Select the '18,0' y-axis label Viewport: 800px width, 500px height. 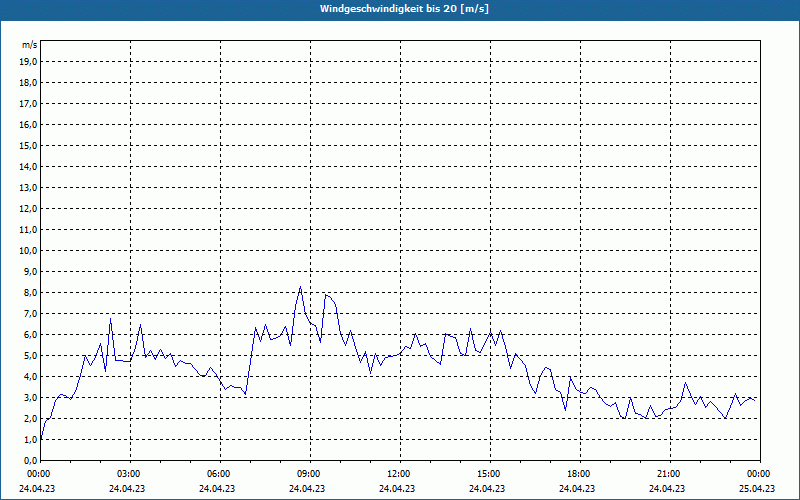click(28, 83)
